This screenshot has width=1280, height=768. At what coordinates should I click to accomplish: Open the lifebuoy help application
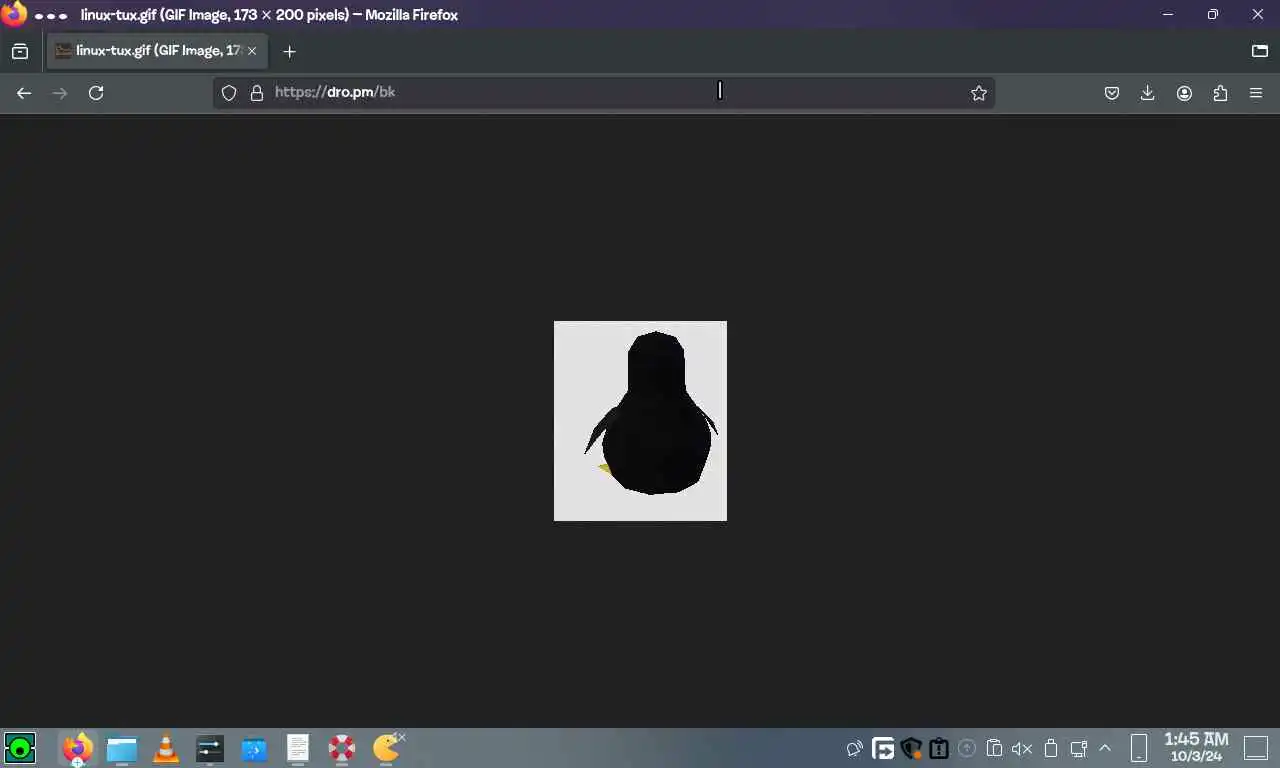[x=342, y=748]
